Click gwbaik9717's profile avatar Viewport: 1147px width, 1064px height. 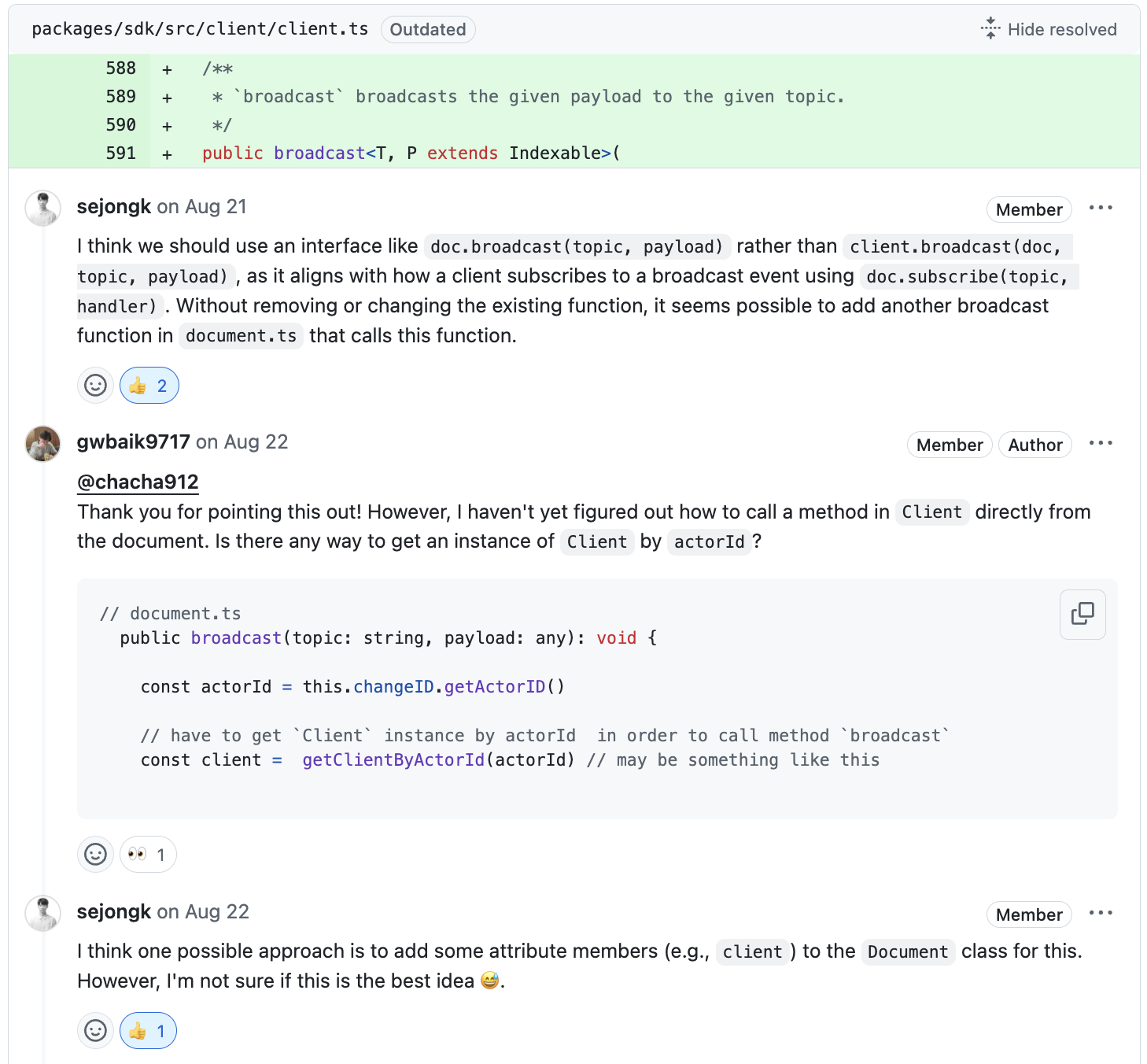pyautogui.click(x=43, y=444)
